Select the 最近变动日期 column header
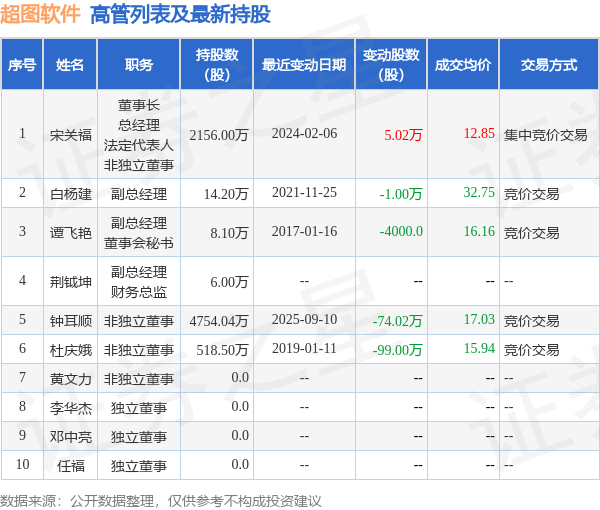Image resolution: width=600 pixels, height=510 pixels. [304, 64]
